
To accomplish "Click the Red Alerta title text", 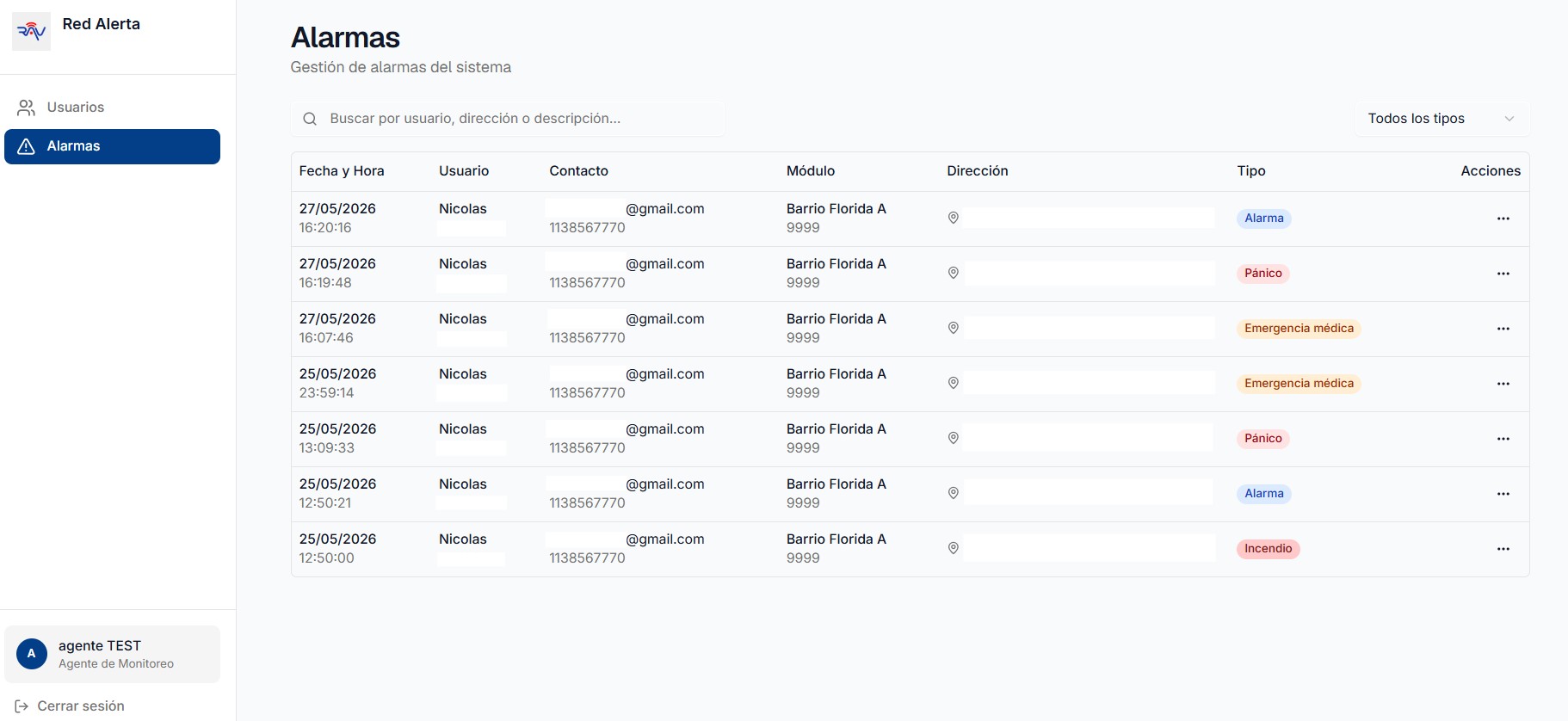I will point(101,24).
